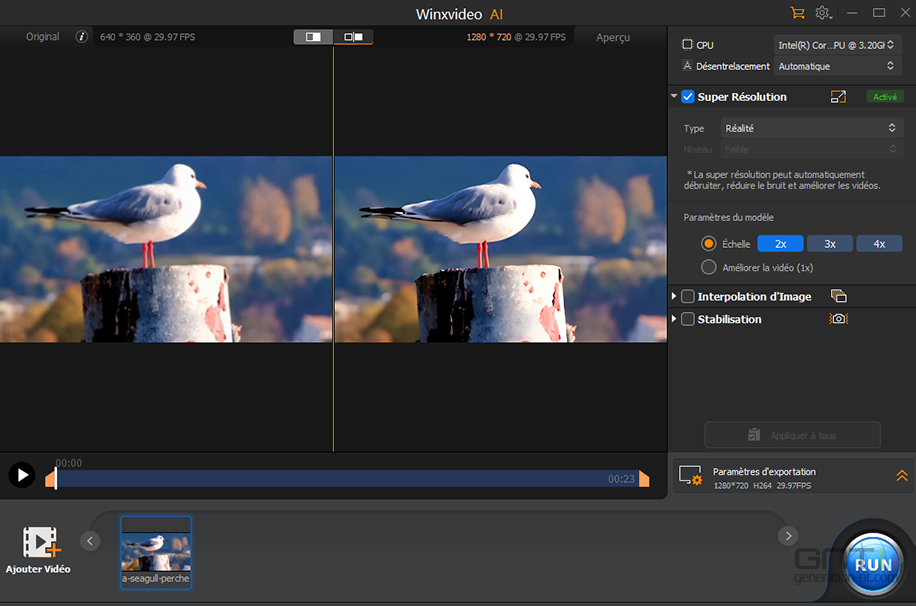This screenshot has width=916, height=606.
Task: Open the disabled Niveau Faible dropdown
Action: [x=811, y=150]
